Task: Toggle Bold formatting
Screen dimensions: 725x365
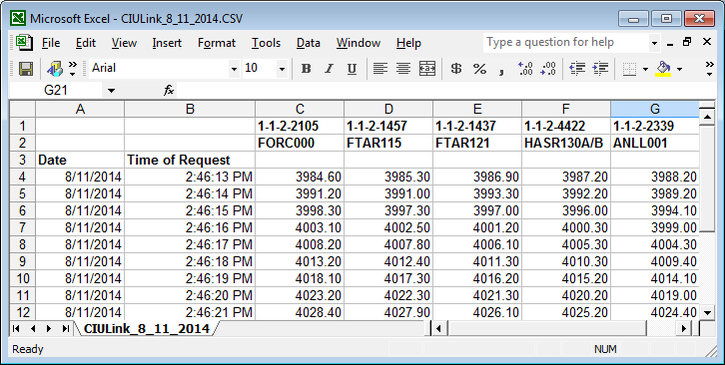Action: coord(306,69)
